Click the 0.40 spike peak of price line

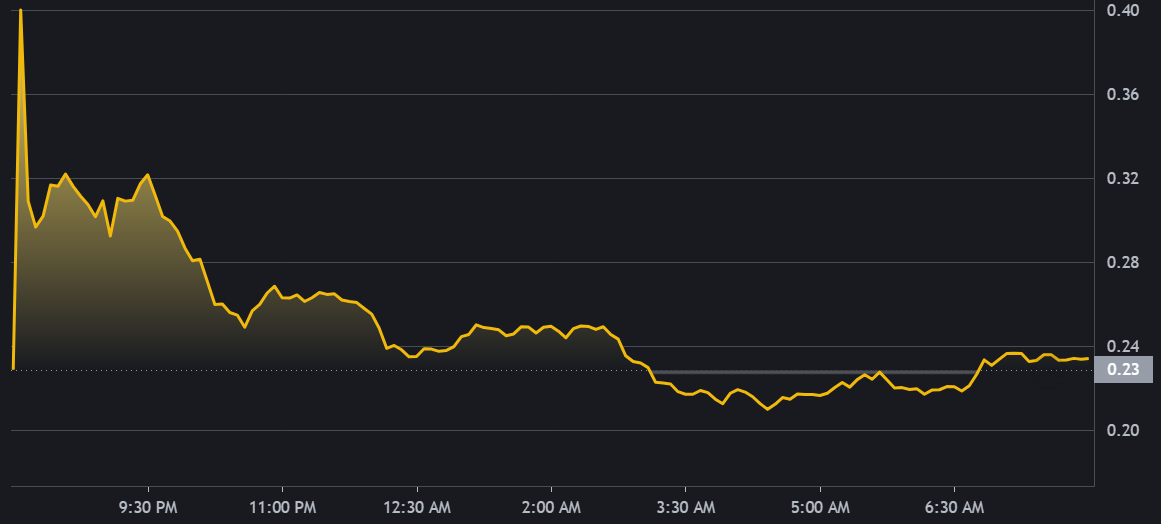click(21, 10)
